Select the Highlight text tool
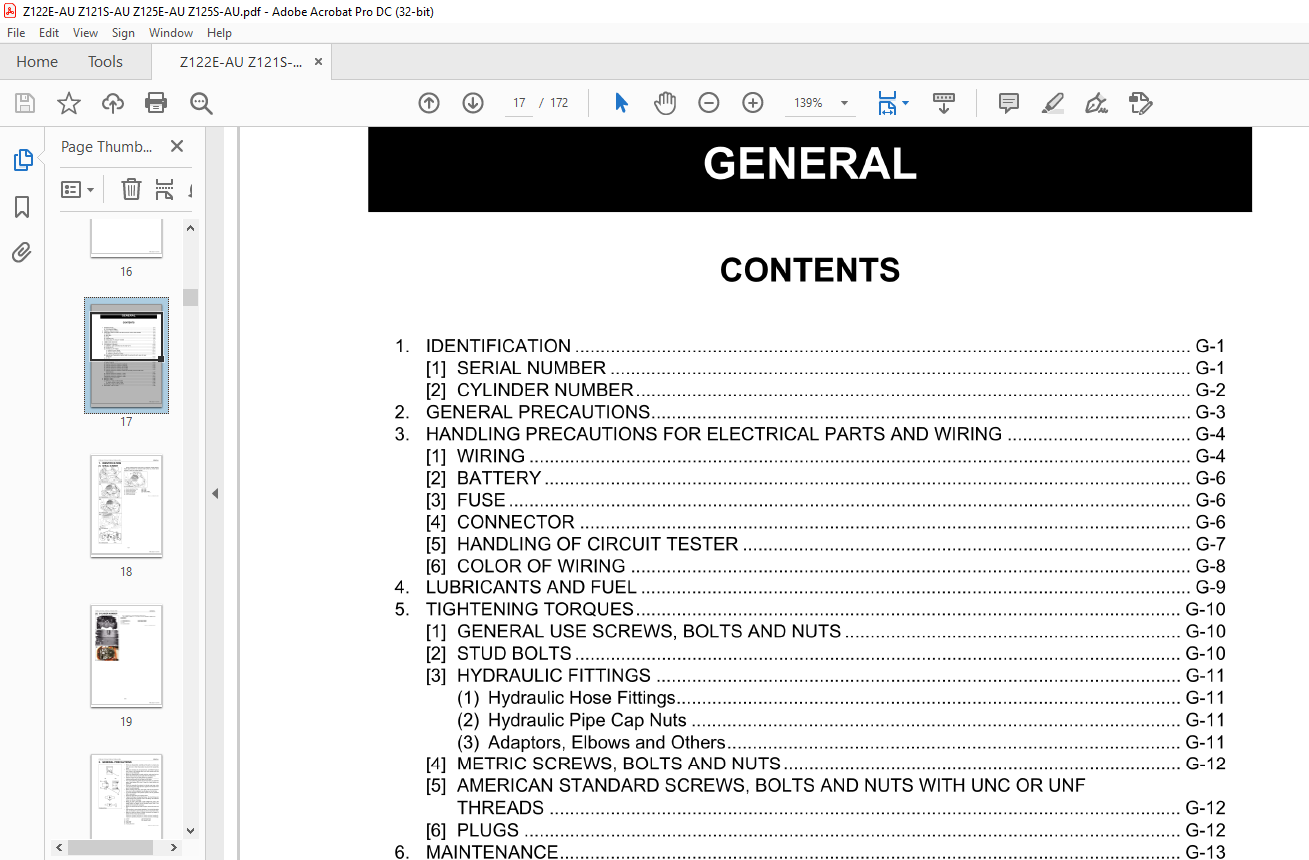 pos(1052,103)
